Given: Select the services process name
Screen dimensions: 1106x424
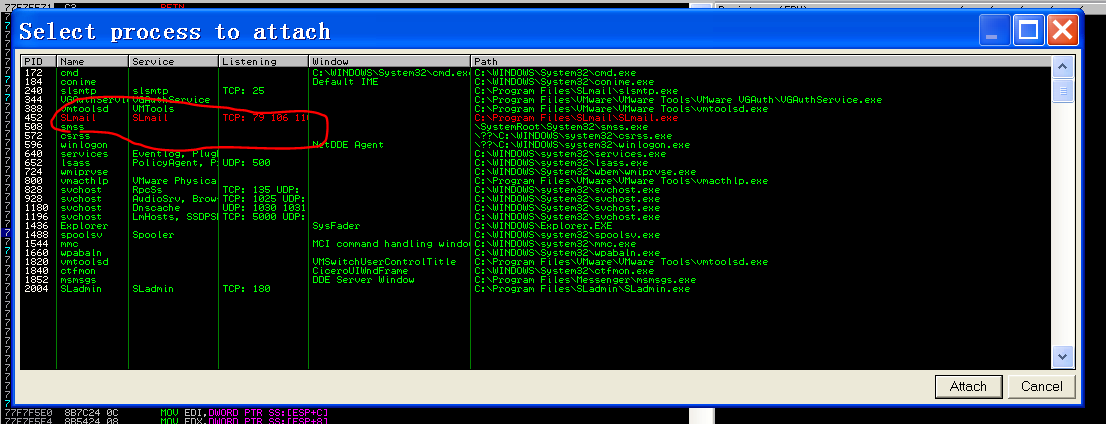Looking at the screenshot, I should point(84,154).
